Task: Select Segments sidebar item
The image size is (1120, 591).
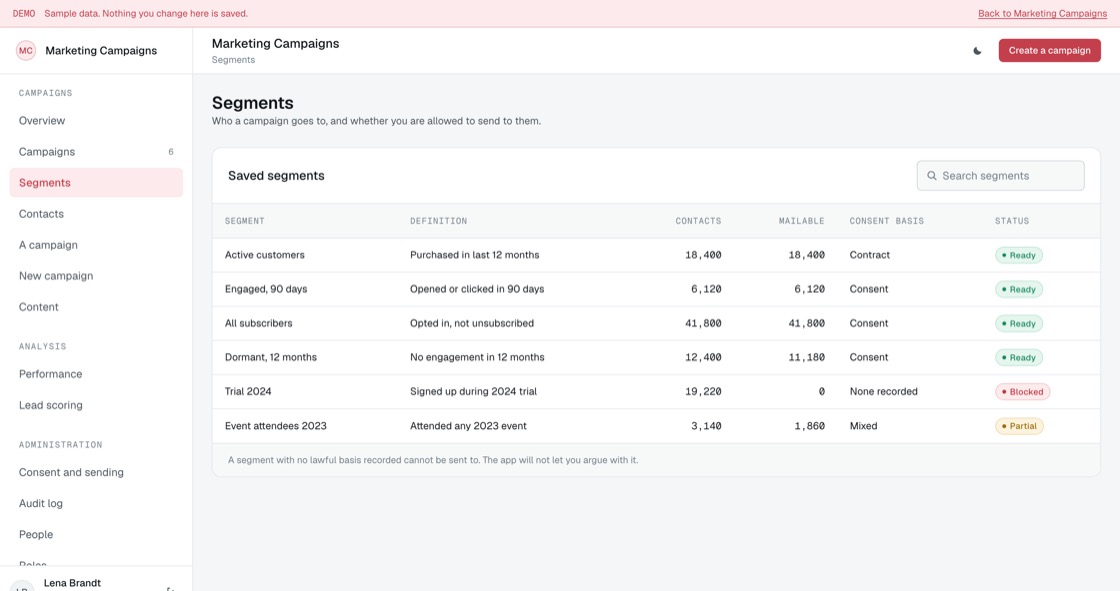Action: click(x=96, y=183)
